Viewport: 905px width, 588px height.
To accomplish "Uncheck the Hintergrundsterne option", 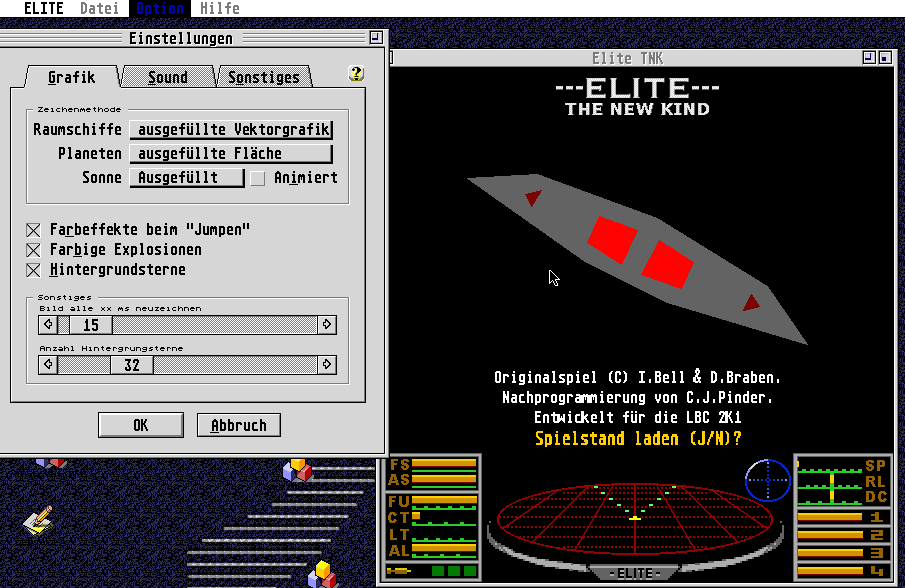I will (x=34, y=270).
